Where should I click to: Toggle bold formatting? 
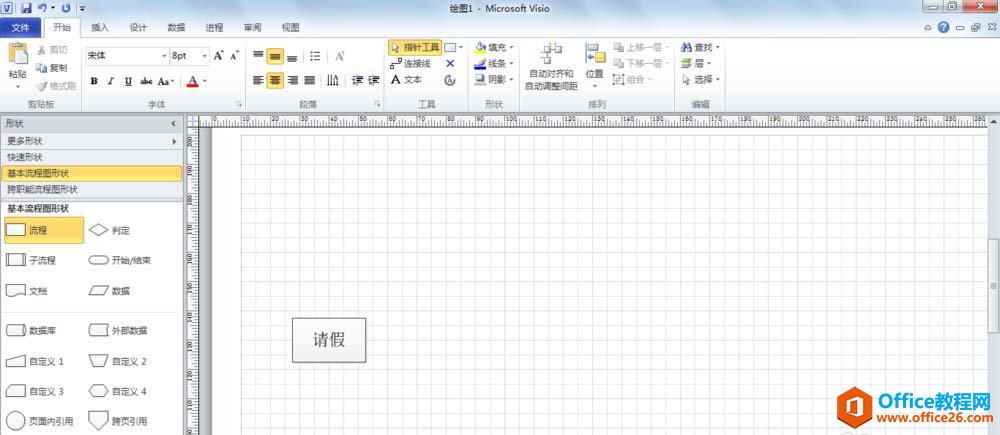pyautogui.click(x=94, y=81)
